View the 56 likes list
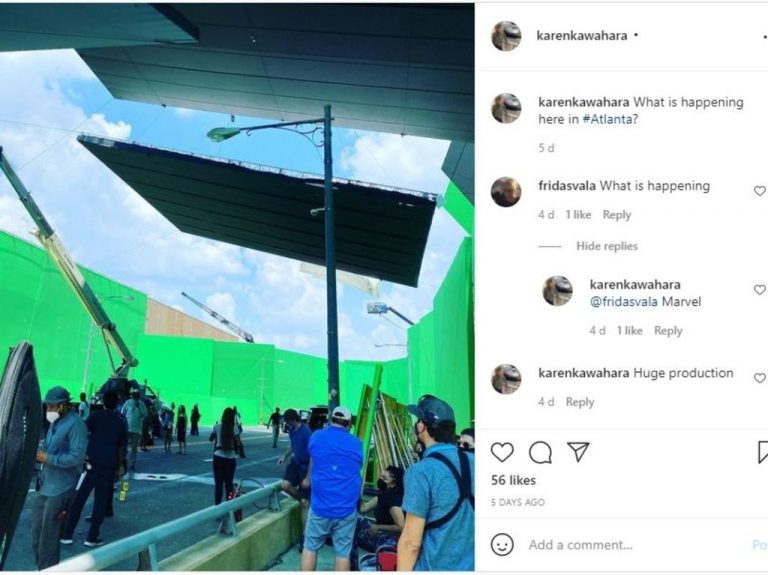768x575 pixels. 513,480
